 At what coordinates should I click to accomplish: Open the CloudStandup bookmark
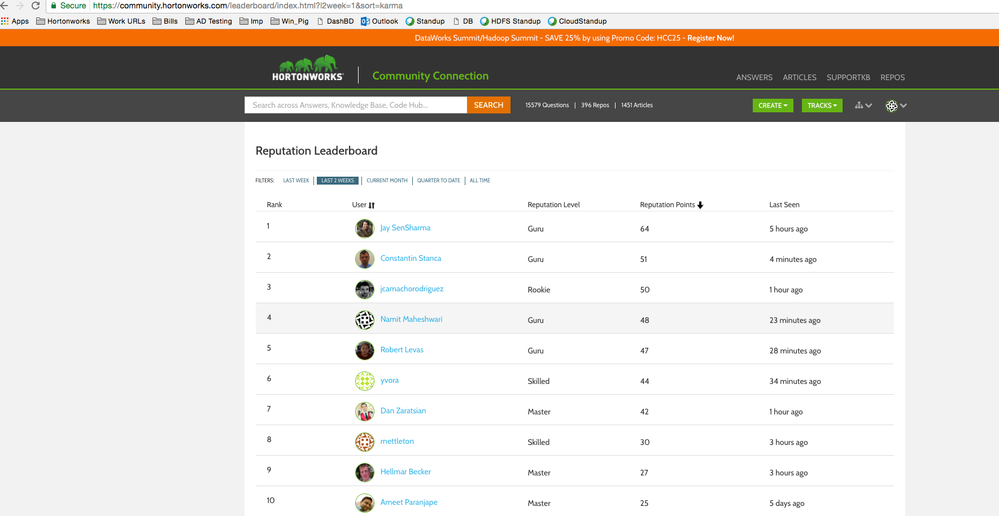pos(577,21)
